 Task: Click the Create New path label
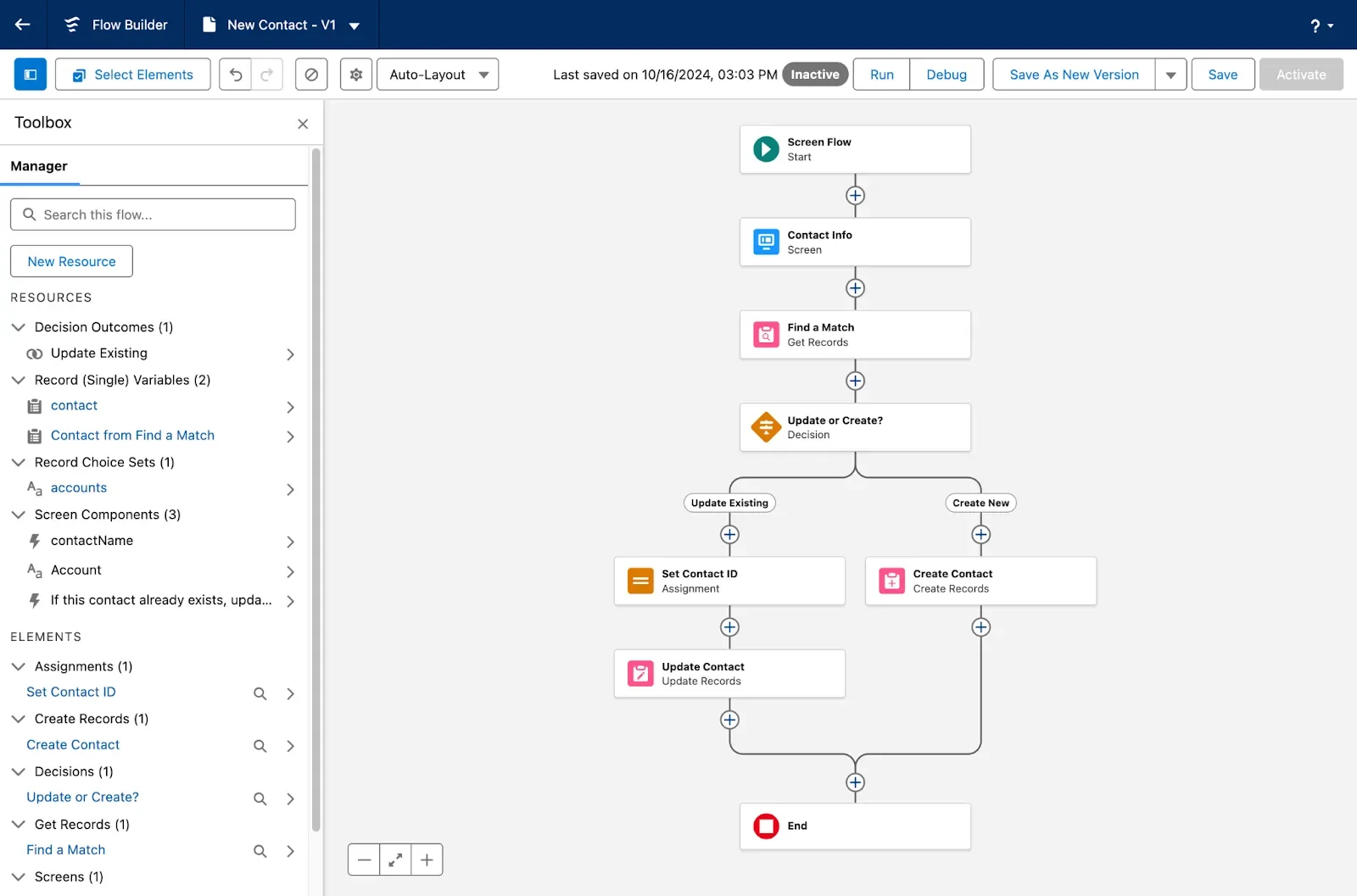click(x=980, y=503)
